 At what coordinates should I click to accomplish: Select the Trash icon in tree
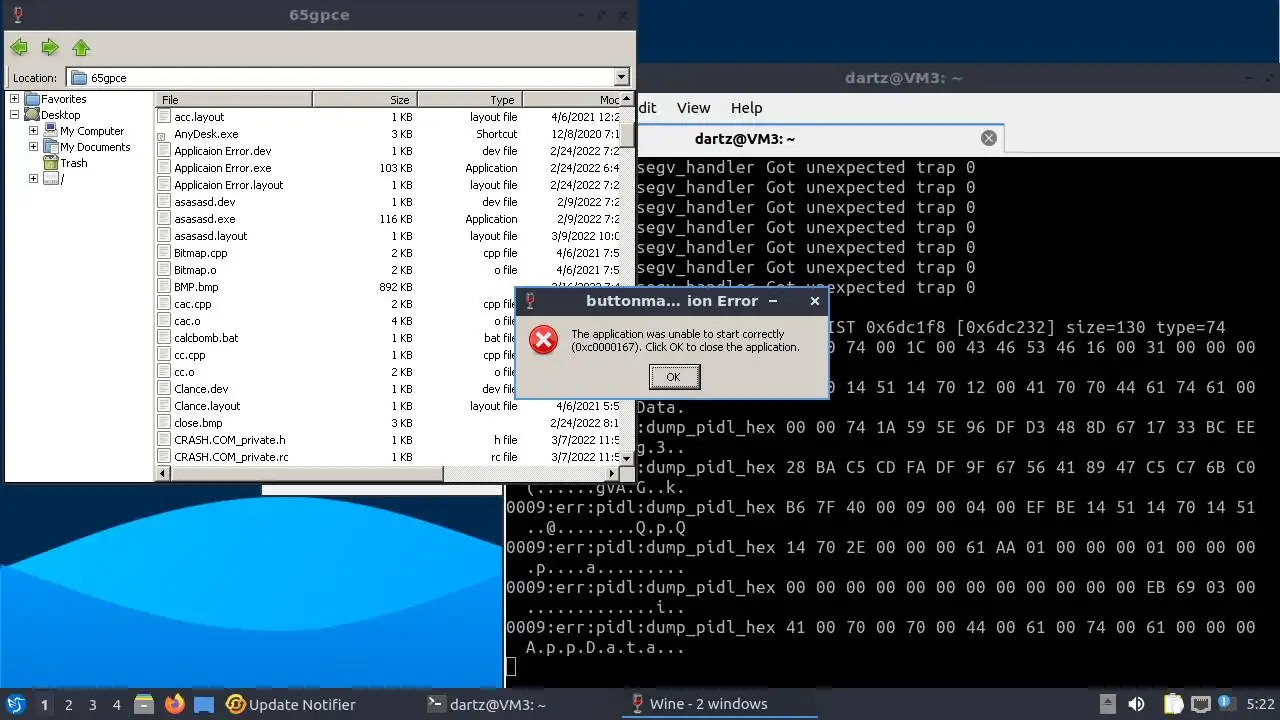(x=51, y=163)
